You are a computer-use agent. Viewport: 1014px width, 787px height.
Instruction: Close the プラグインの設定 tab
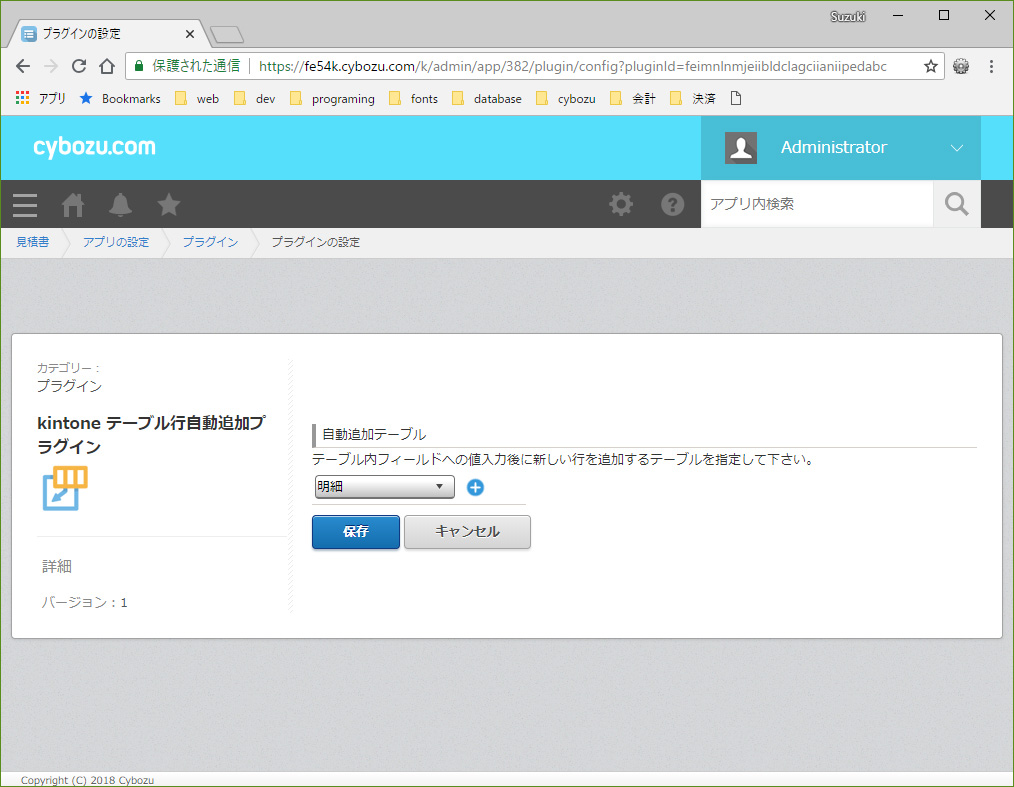pyautogui.click(x=189, y=34)
